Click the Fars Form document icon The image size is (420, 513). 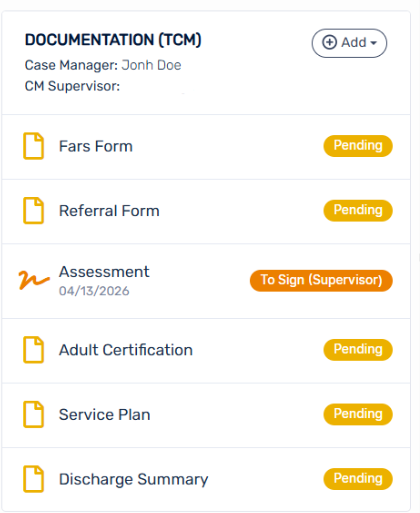(33, 146)
